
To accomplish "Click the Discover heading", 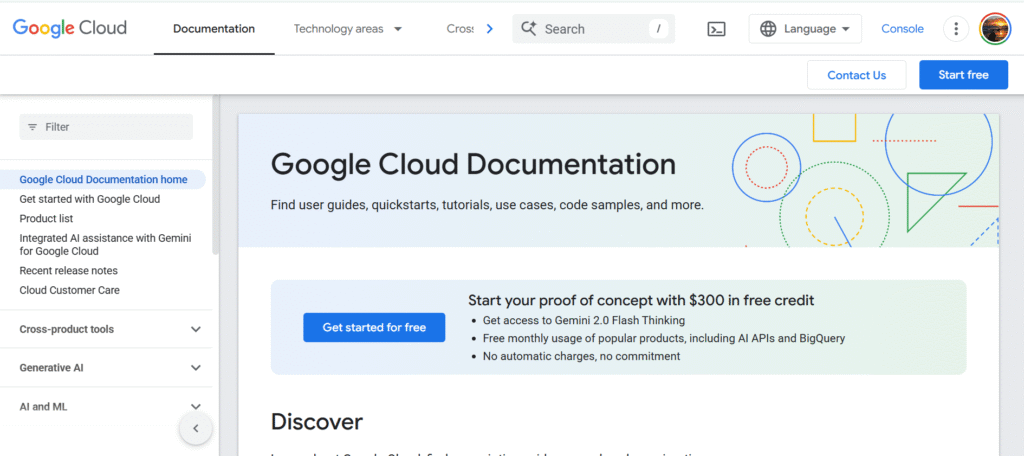I will pos(317,422).
